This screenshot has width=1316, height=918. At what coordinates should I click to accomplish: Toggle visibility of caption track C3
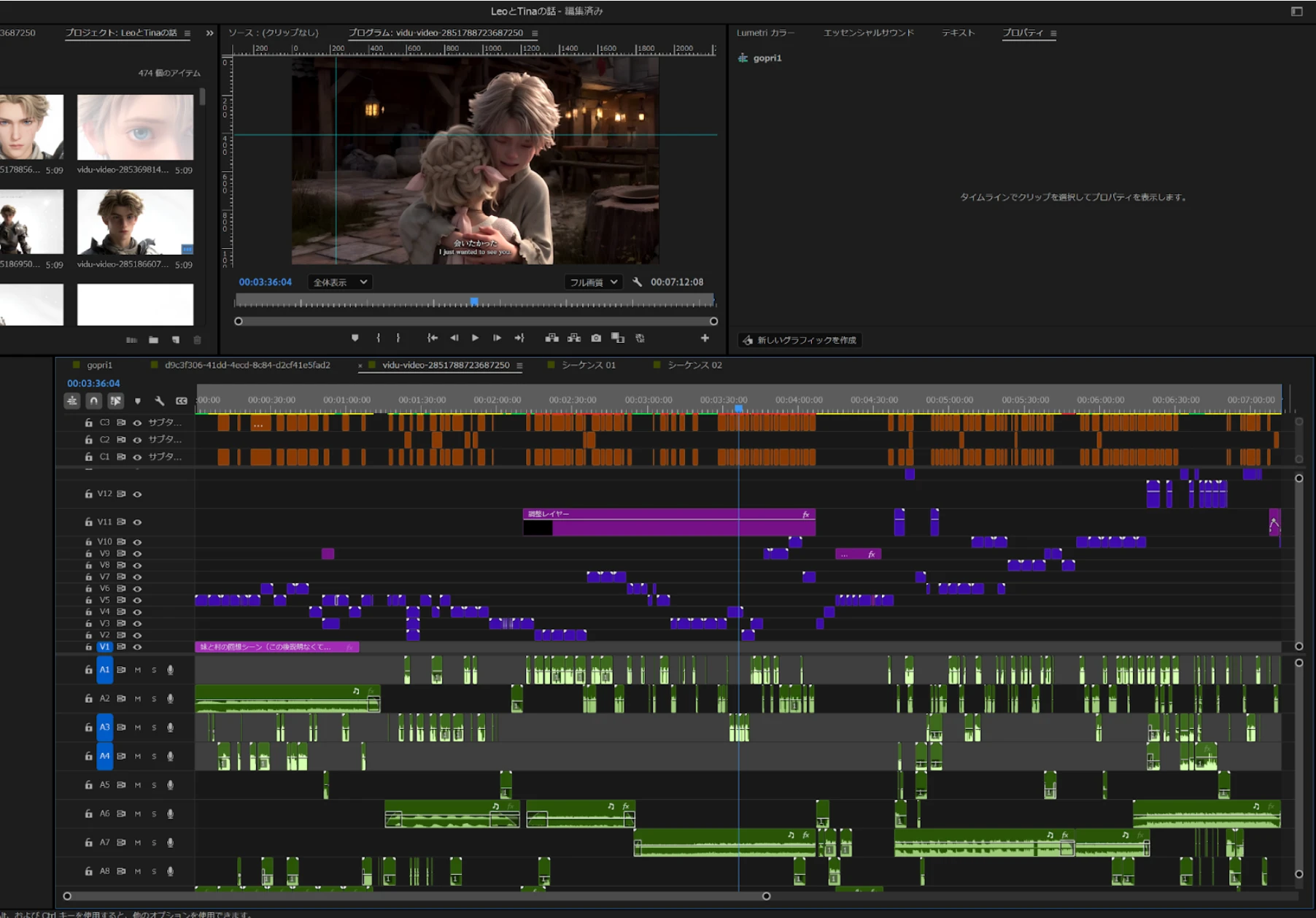[137, 423]
